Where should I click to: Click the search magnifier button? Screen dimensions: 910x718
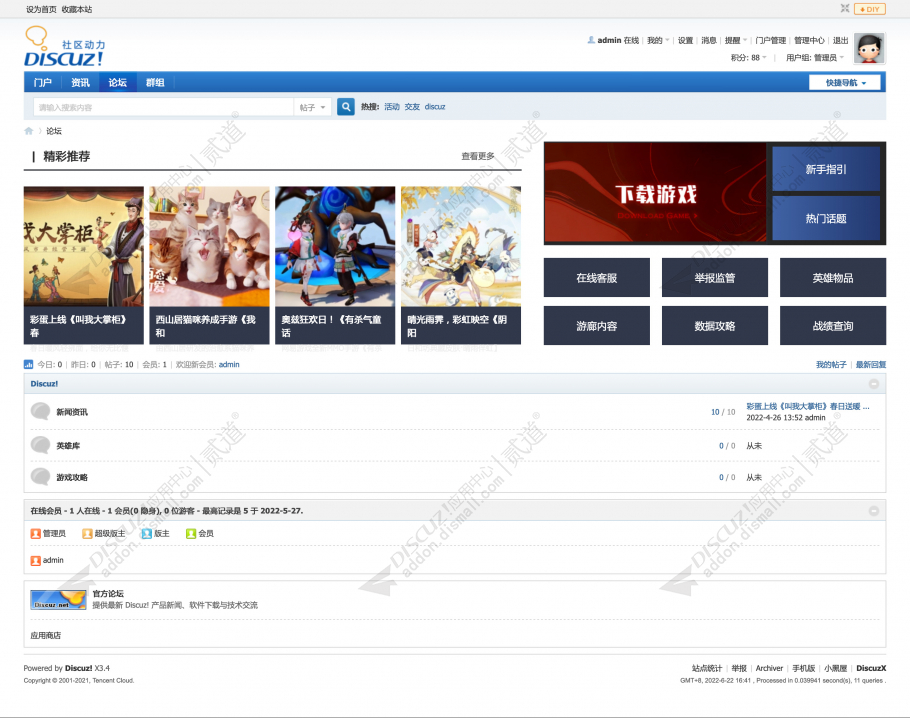click(346, 107)
